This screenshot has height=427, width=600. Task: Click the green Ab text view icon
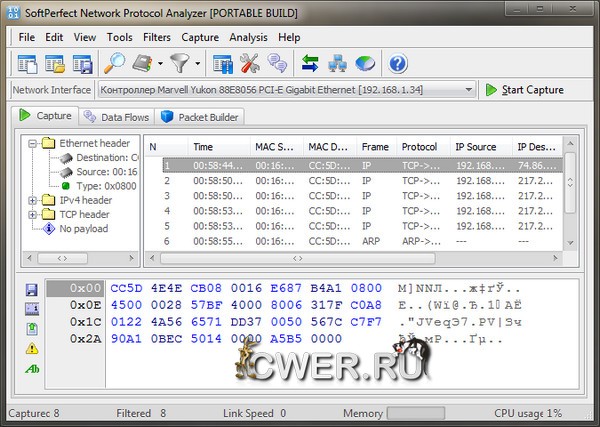point(31,368)
